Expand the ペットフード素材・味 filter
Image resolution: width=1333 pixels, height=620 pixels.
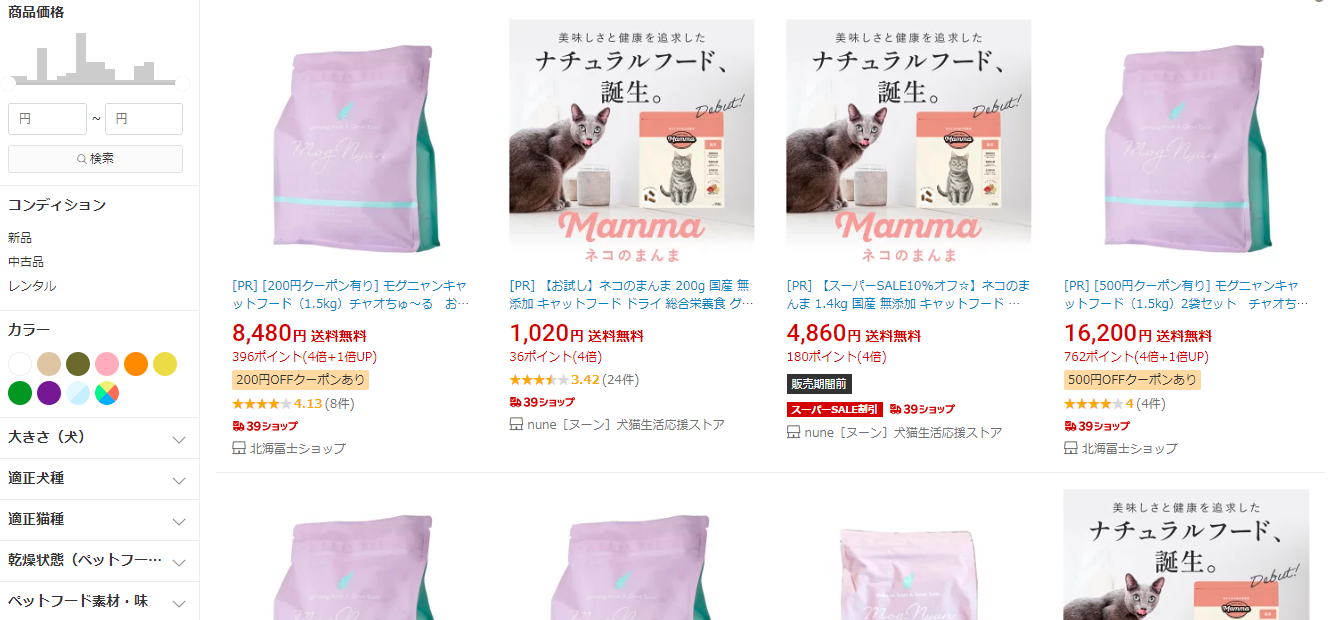pos(99,602)
